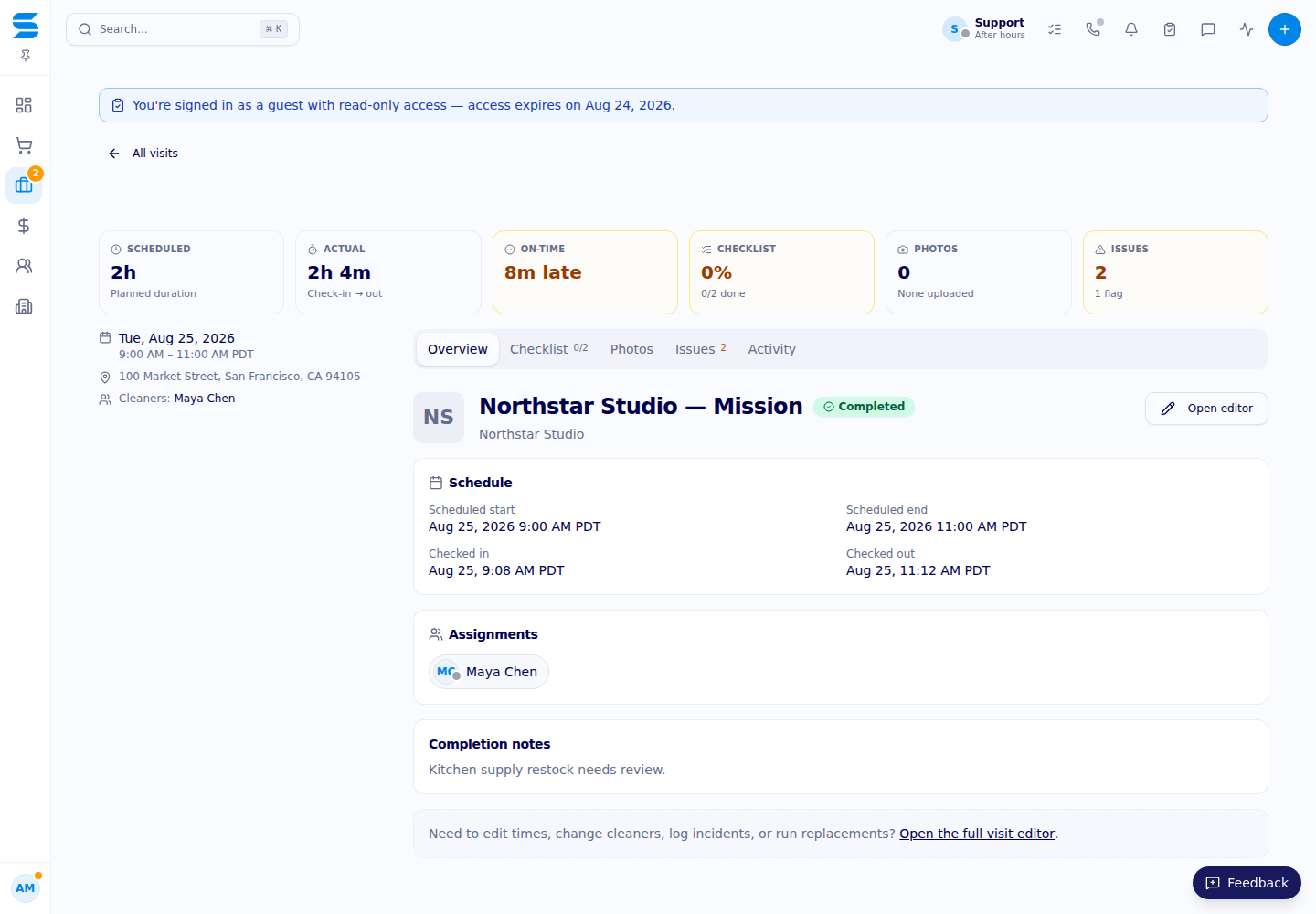Screen dimensions: 1316x914
Task: Open the activity pulse icon in header
Action: pyautogui.click(x=1247, y=29)
